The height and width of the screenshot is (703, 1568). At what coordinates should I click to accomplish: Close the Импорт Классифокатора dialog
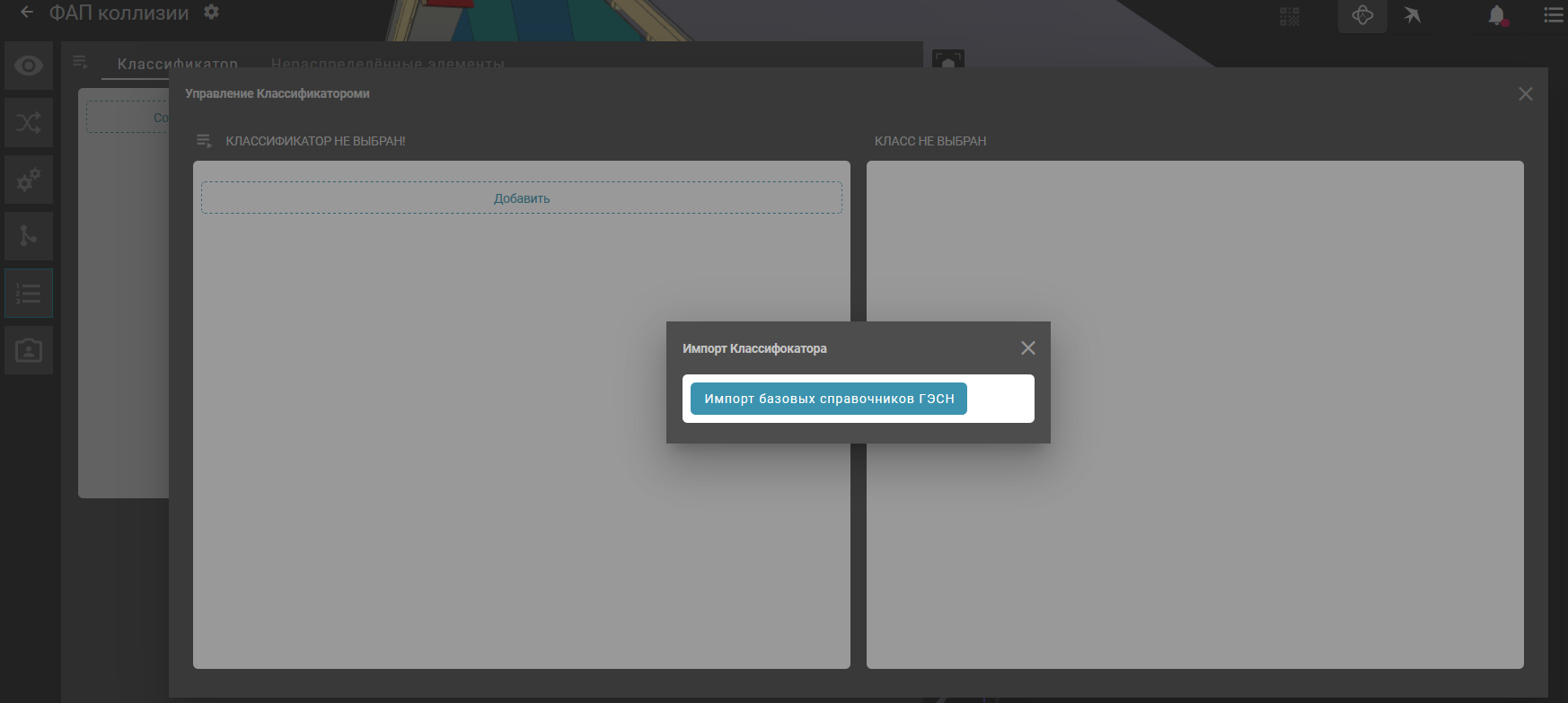click(1028, 348)
